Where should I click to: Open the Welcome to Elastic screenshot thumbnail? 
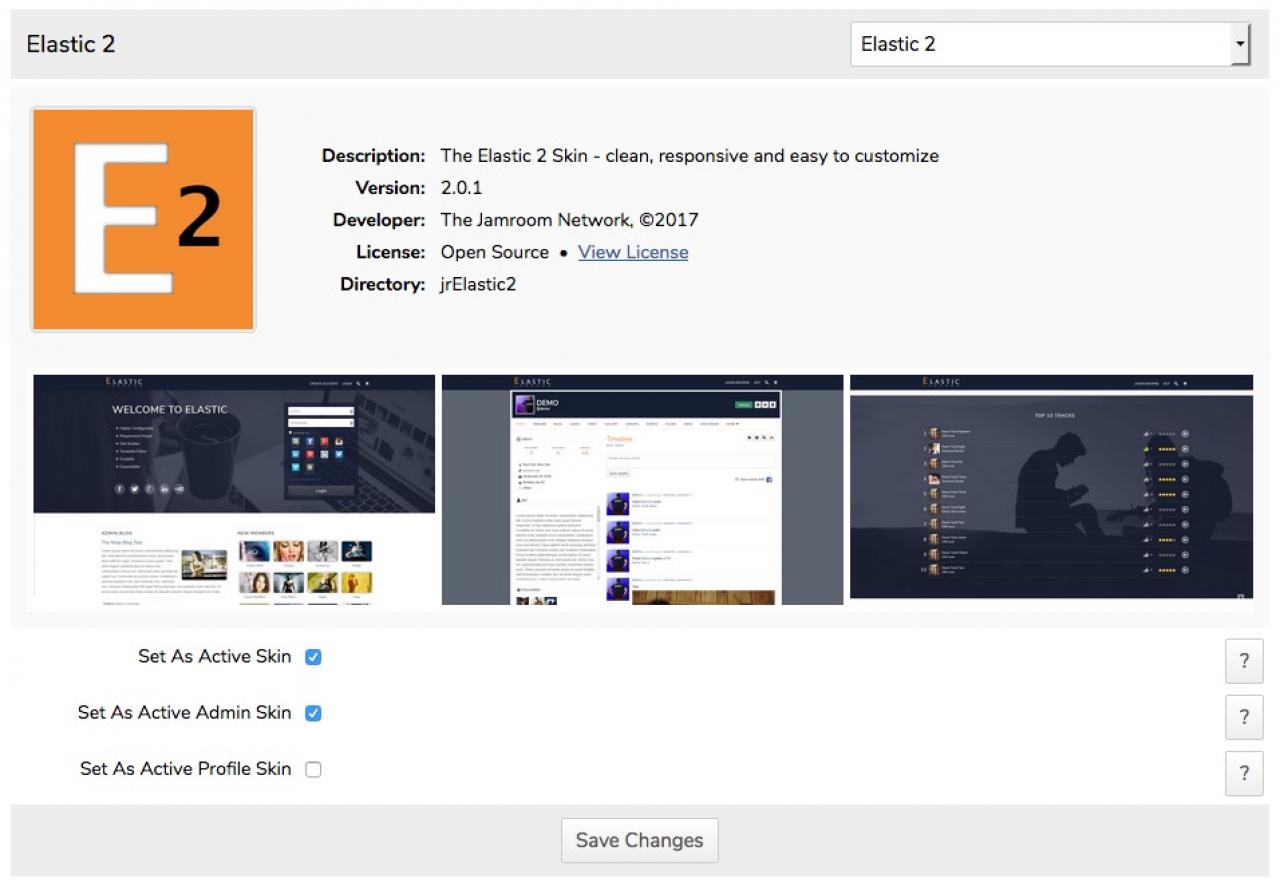234,490
